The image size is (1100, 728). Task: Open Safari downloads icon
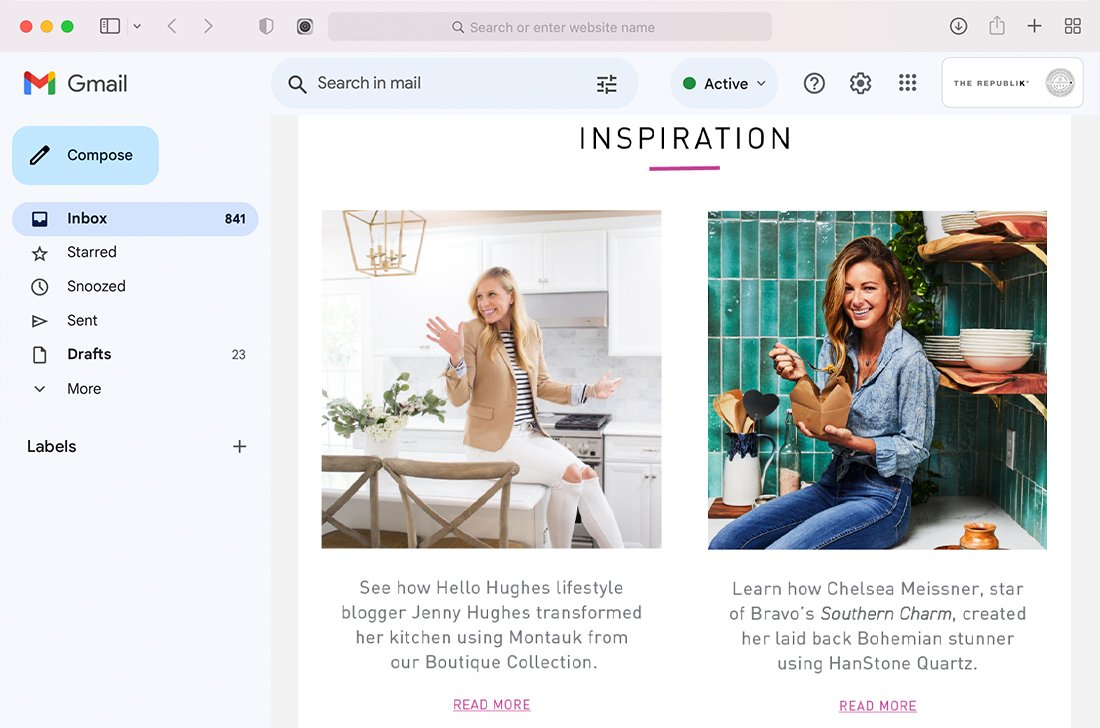point(958,27)
